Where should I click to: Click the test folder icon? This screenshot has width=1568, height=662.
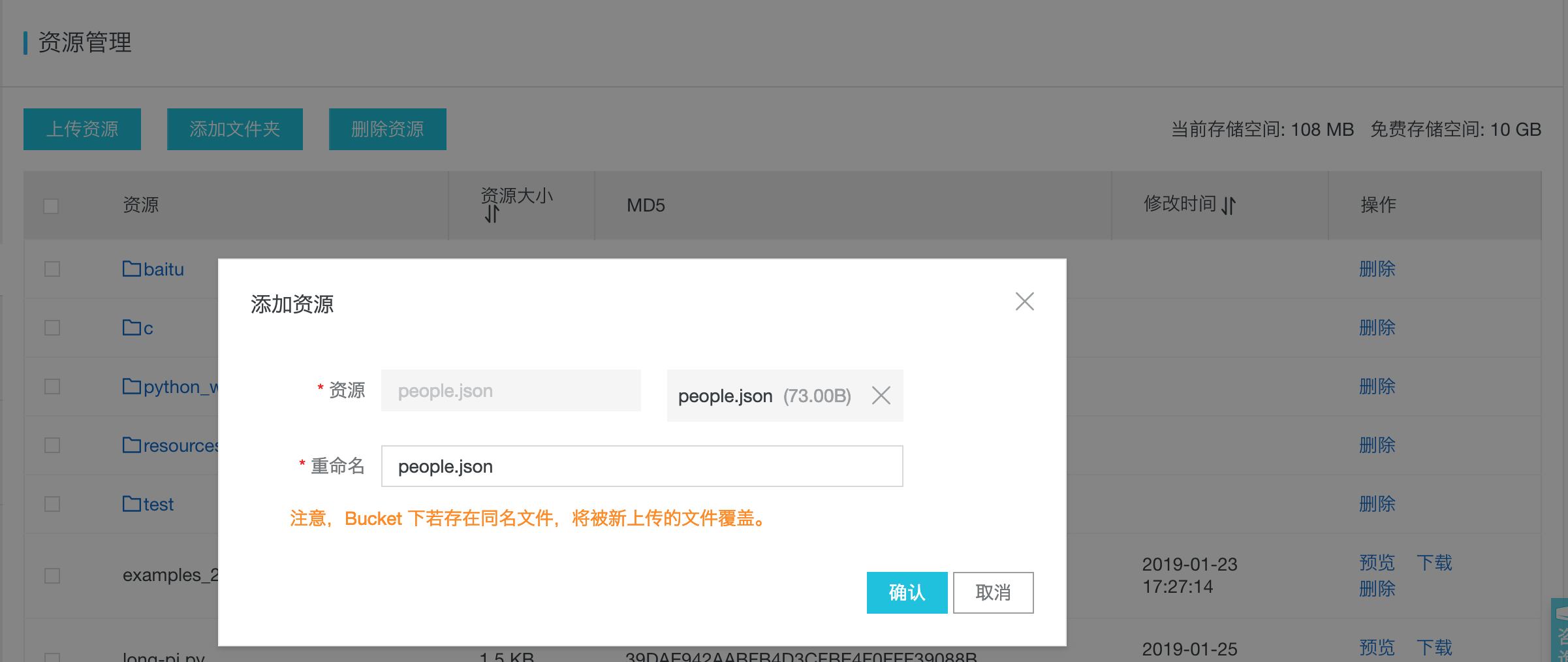tap(132, 503)
